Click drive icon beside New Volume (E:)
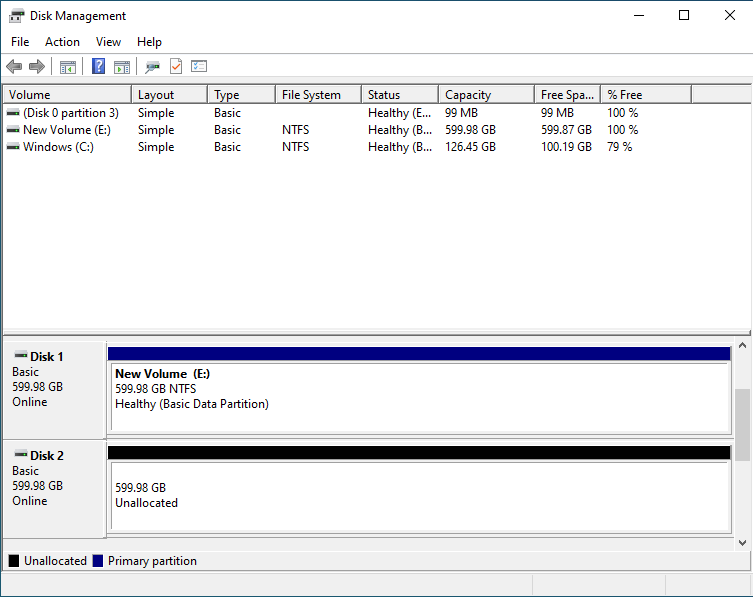 point(13,130)
